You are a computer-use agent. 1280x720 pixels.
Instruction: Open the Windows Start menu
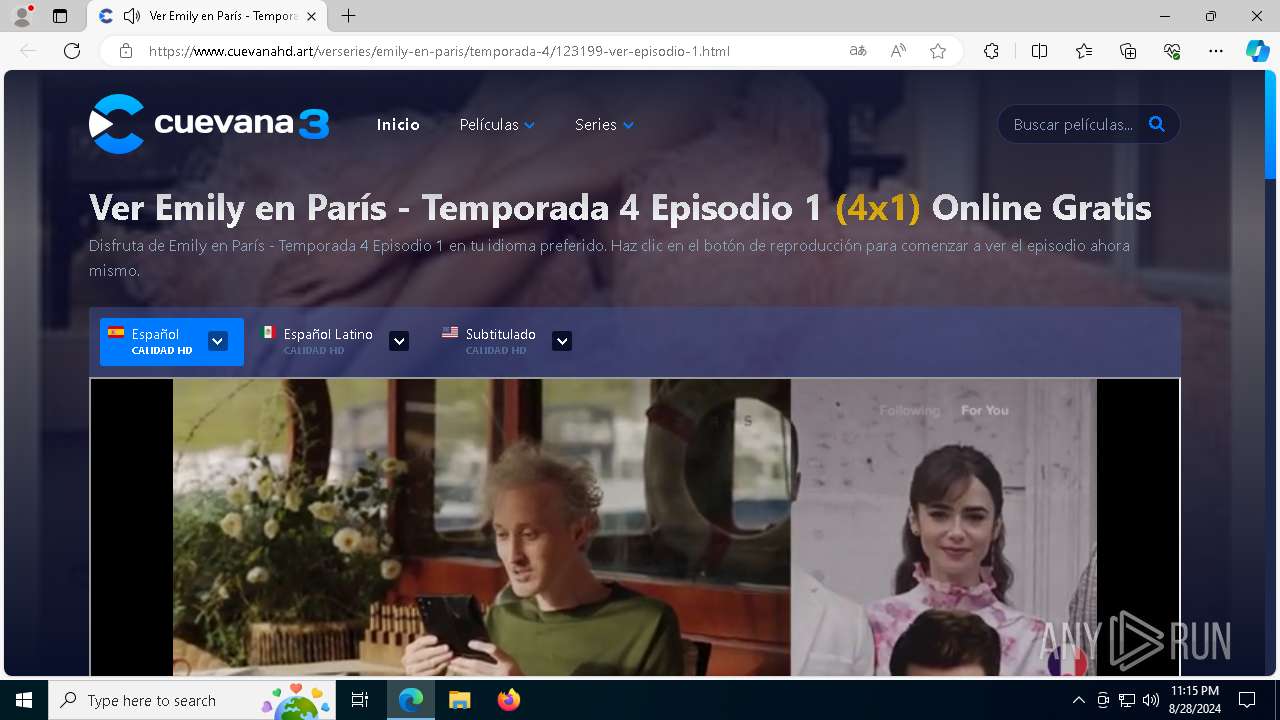point(24,700)
